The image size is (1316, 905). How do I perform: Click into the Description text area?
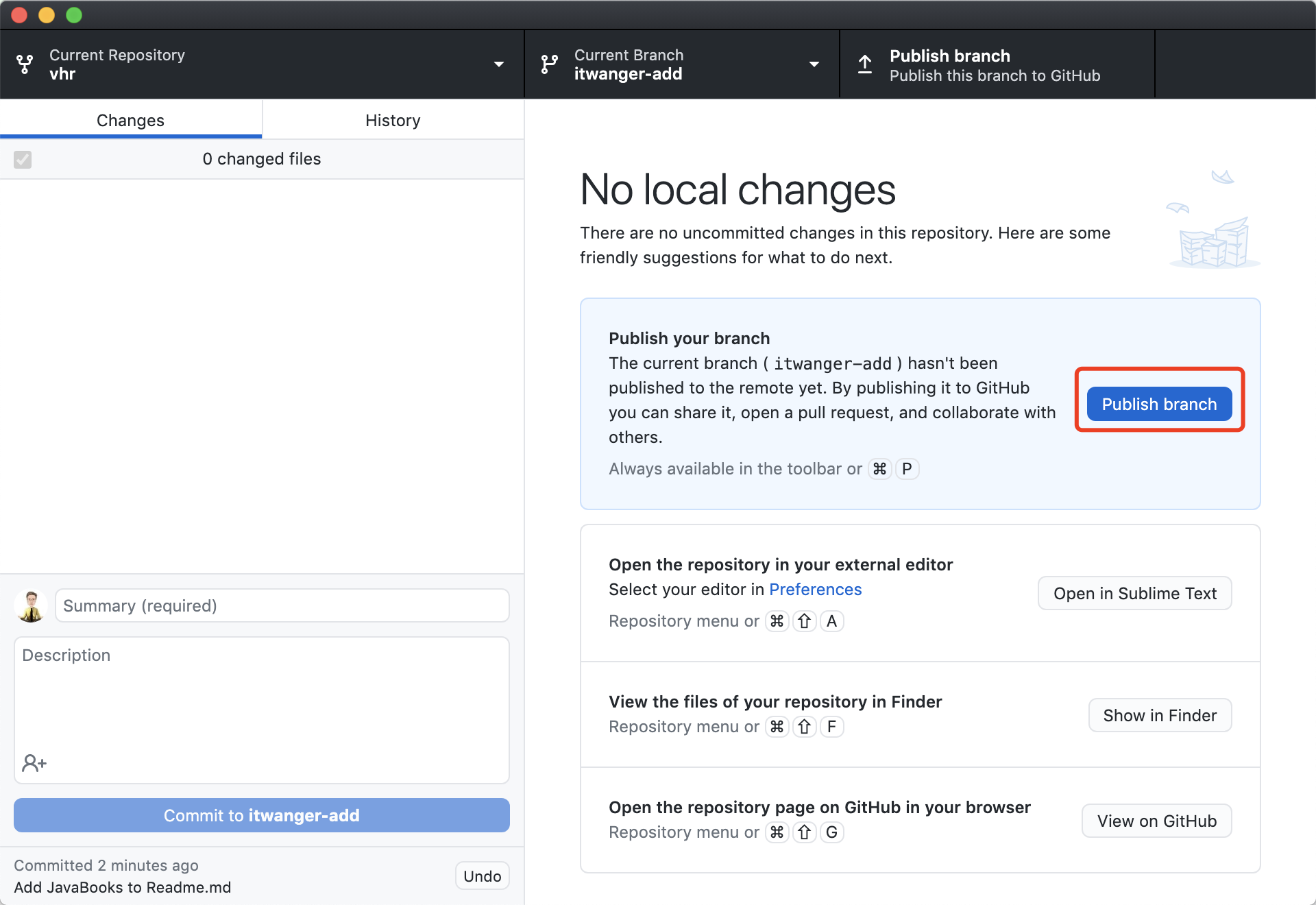pyautogui.click(x=261, y=699)
